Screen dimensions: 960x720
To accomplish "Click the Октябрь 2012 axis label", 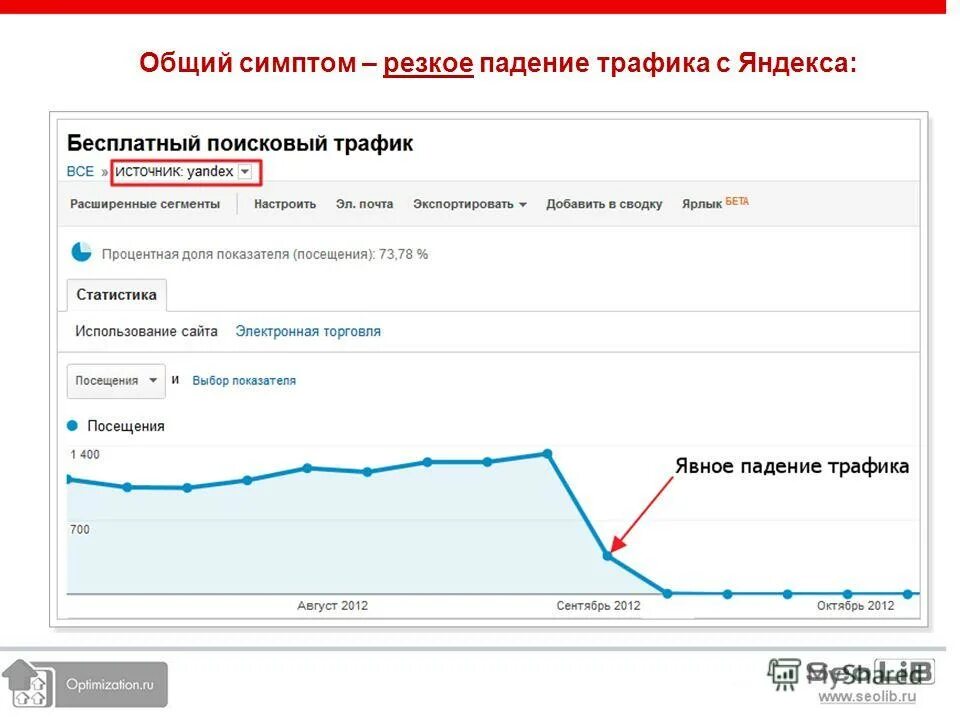I will pos(855,606).
